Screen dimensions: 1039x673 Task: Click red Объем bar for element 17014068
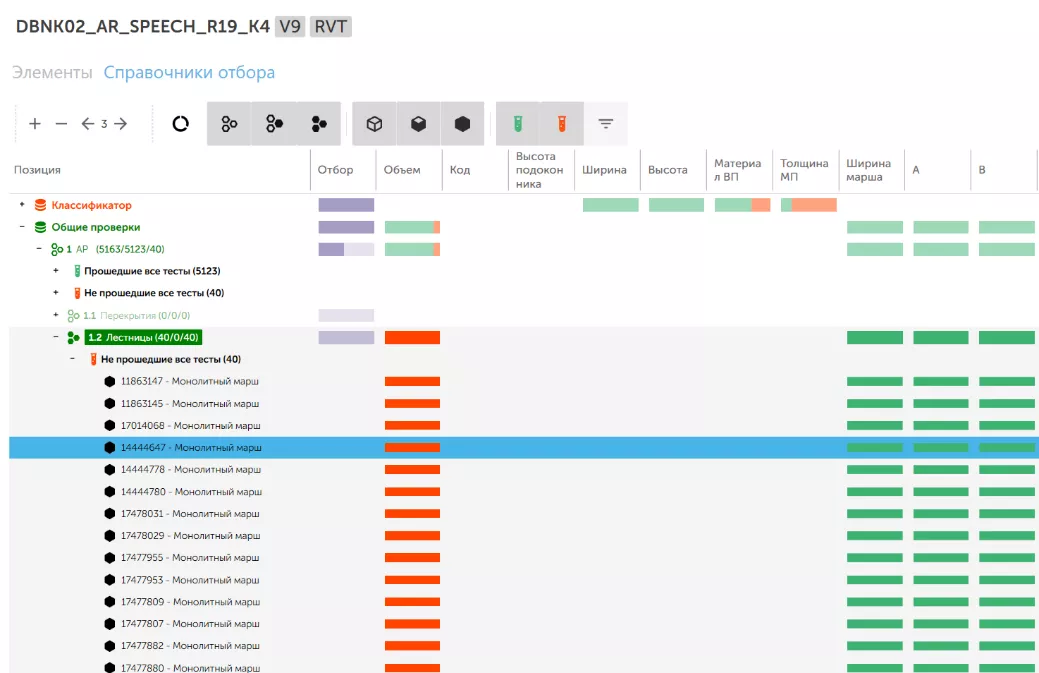pos(412,425)
